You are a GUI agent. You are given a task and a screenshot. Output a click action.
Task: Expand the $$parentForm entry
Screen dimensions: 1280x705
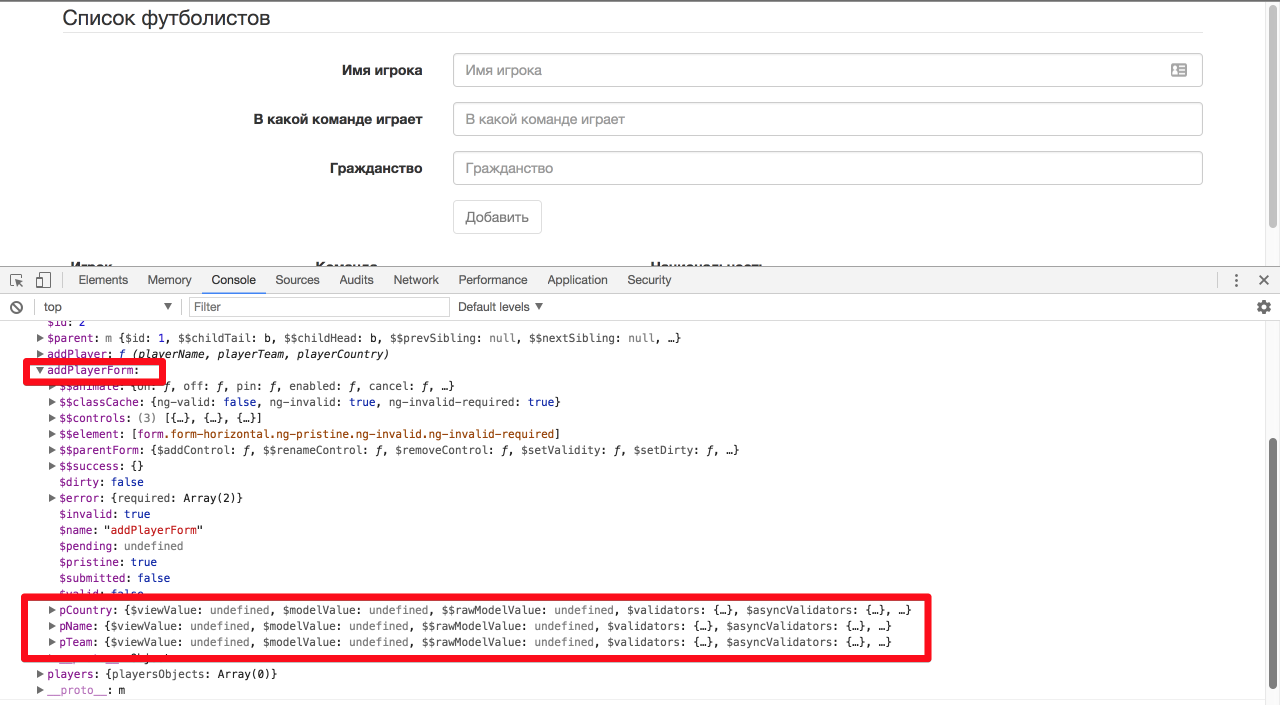pos(52,450)
